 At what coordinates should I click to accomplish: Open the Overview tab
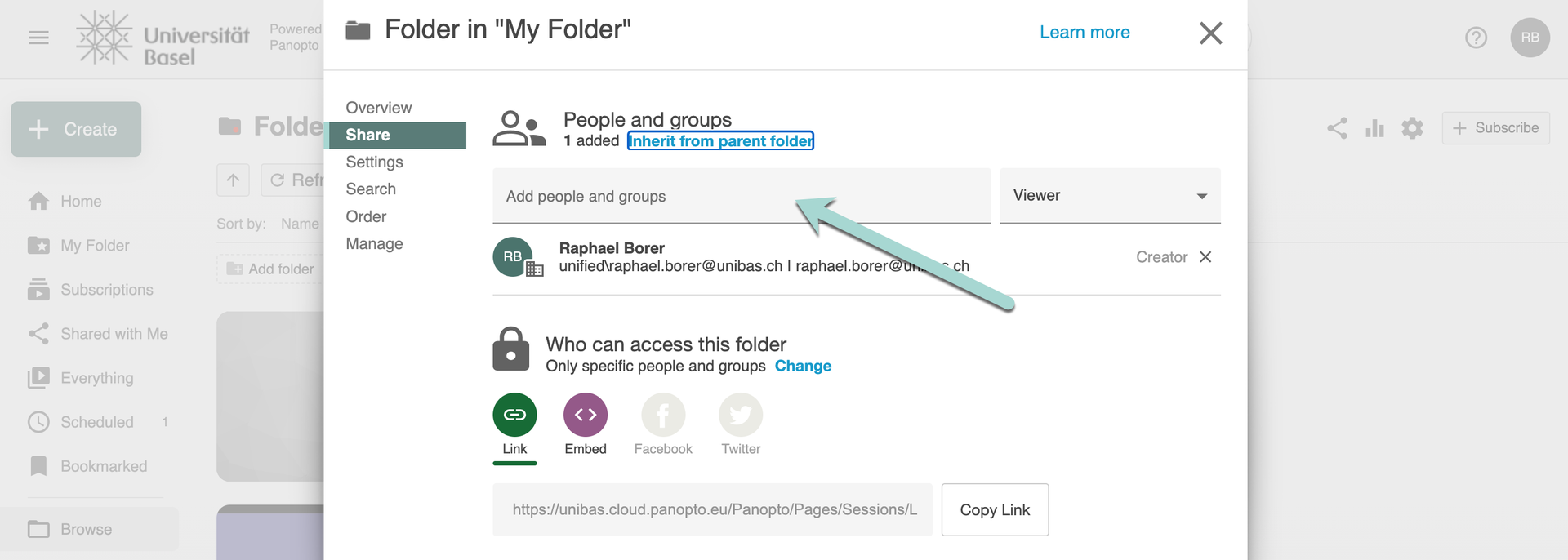(x=378, y=108)
